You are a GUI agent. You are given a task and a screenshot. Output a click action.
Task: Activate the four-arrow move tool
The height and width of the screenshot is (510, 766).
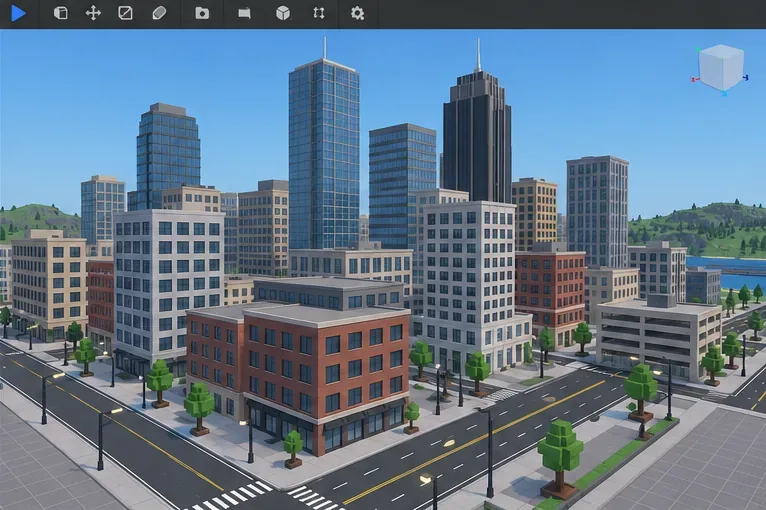pyautogui.click(x=93, y=13)
